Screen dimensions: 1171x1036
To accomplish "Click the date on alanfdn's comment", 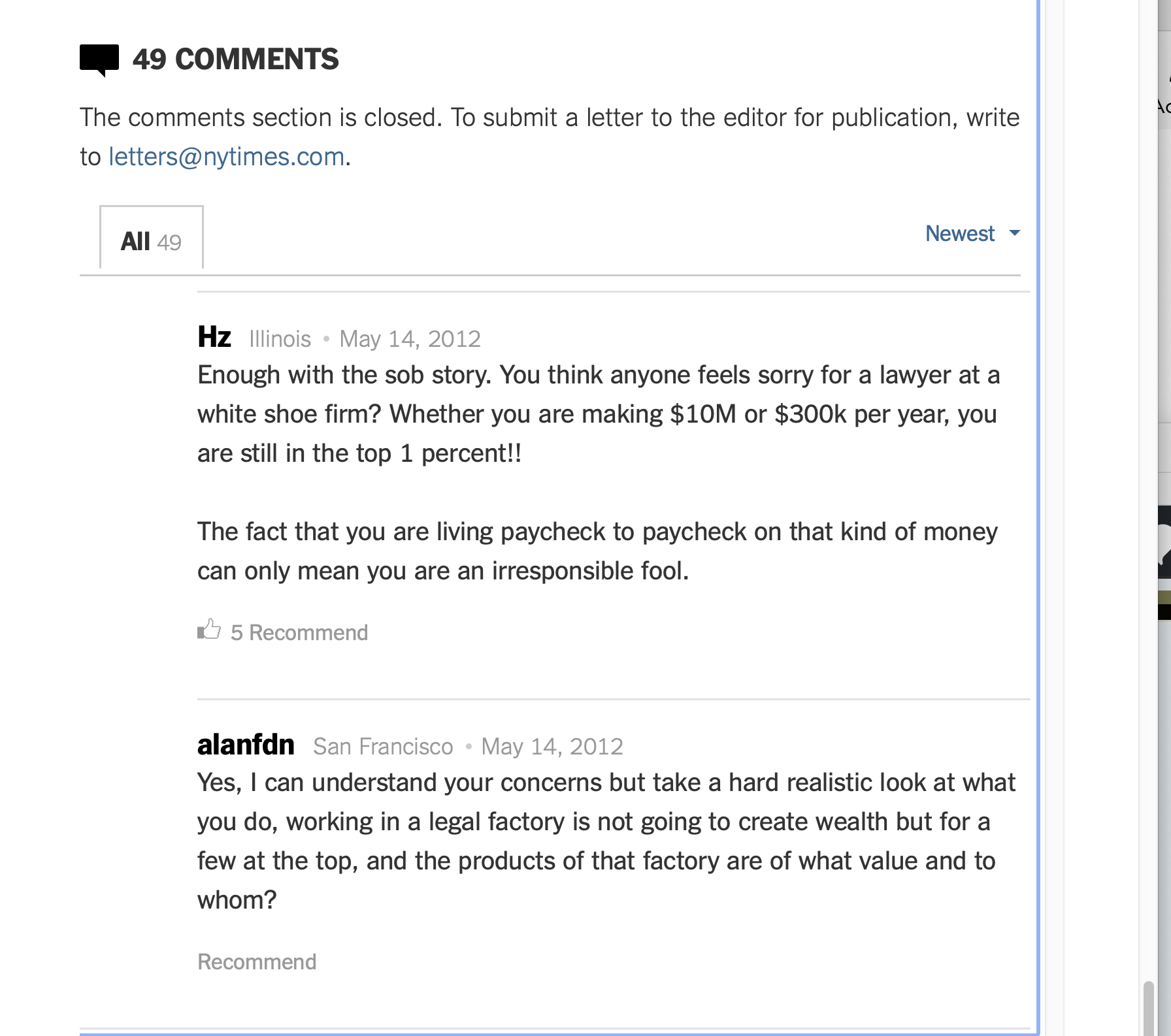I will [552, 747].
